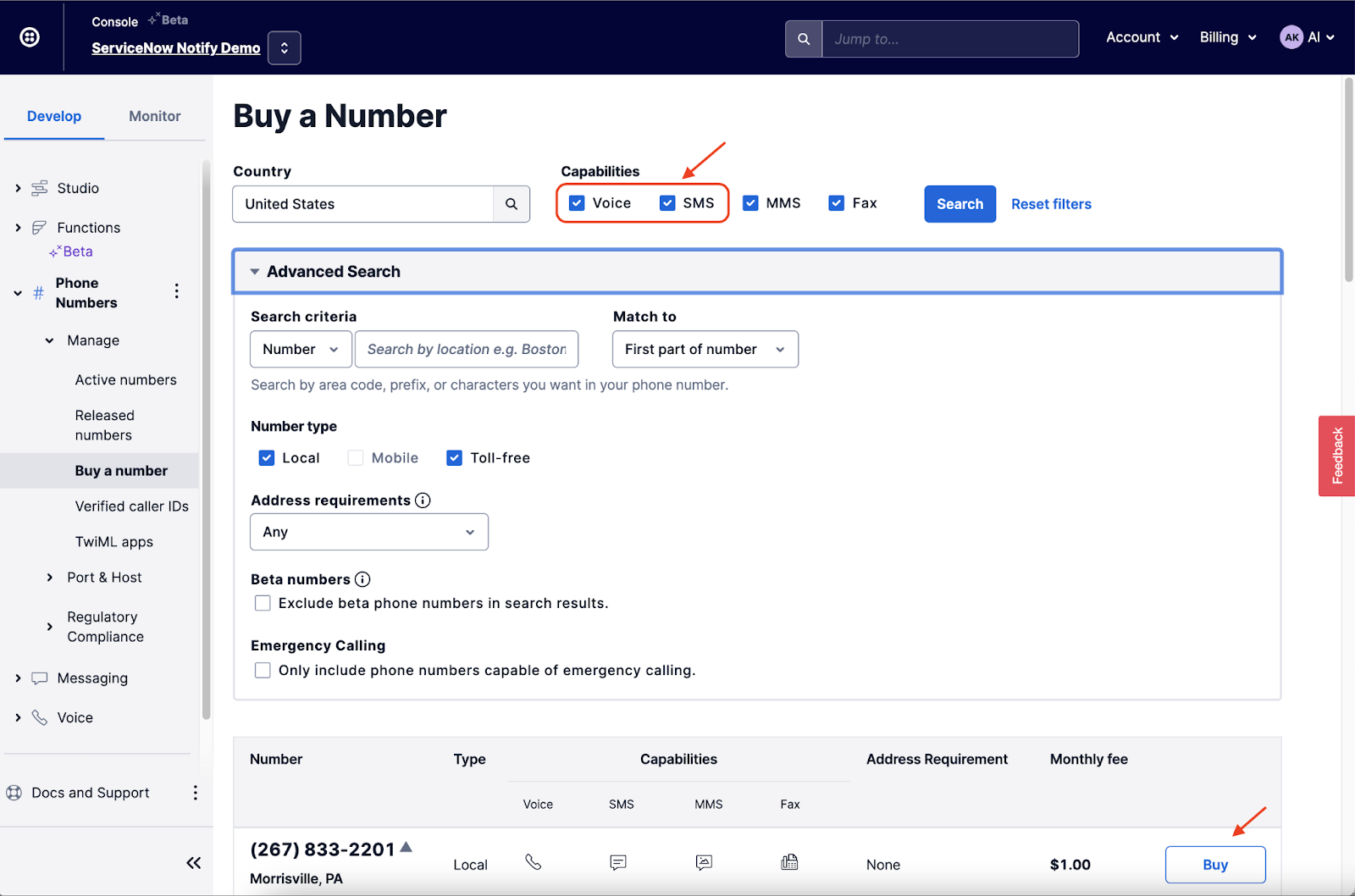Collapse the Manage submenu
The image size is (1355, 896).
(x=49, y=340)
